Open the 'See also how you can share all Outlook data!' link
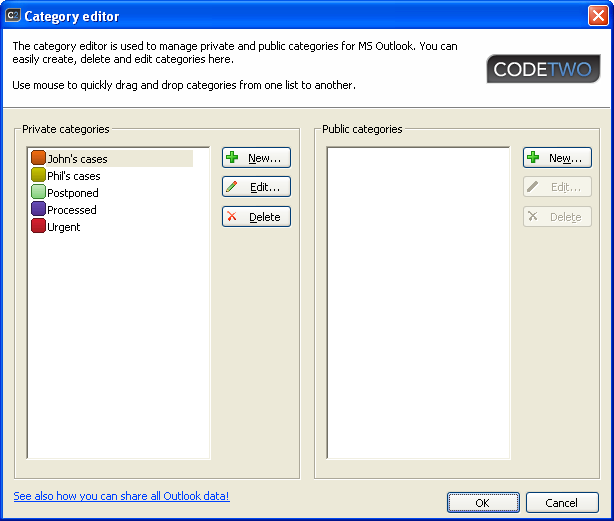 tap(121, 496)
